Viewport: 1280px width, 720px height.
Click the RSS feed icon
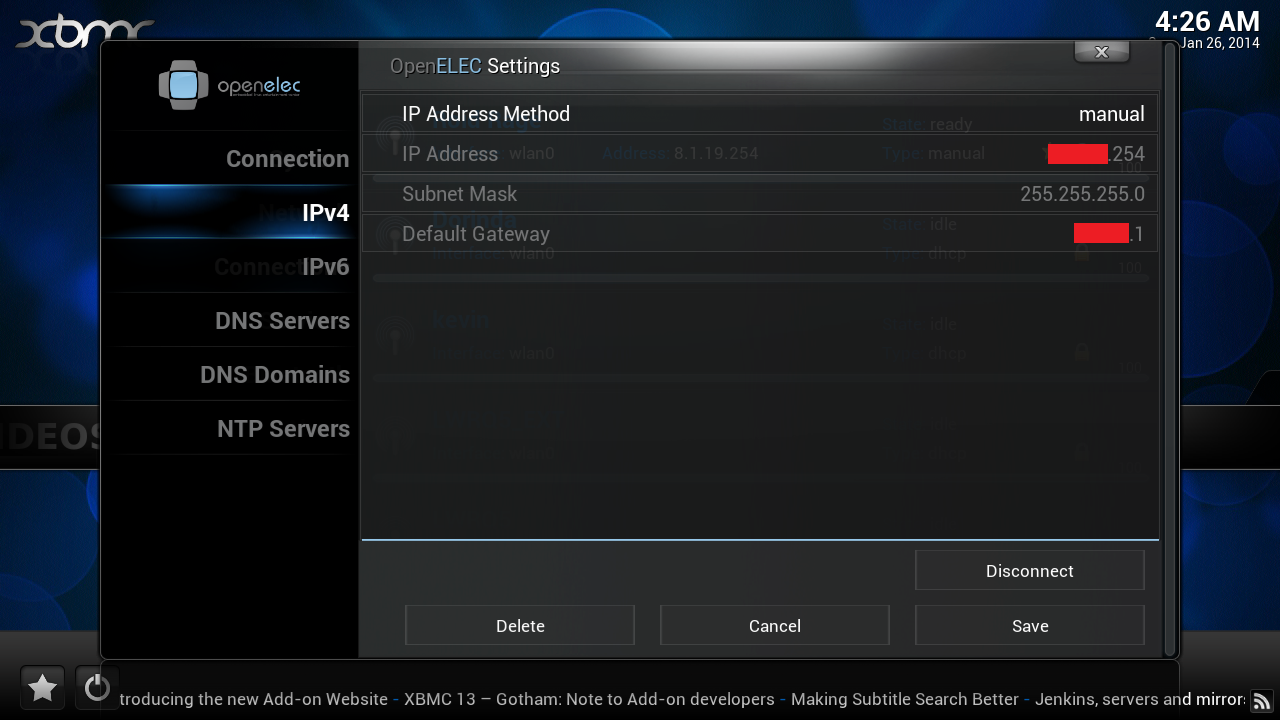(1261, 701)
